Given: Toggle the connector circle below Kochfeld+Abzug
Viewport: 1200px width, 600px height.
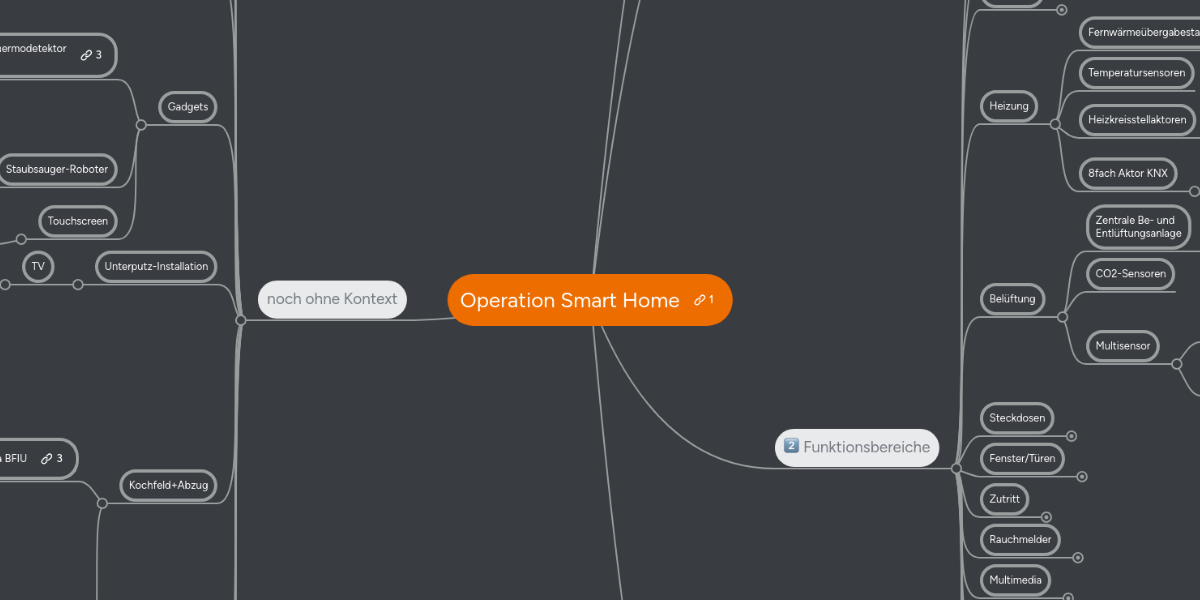Looking at the screenshot, I should [102, 504].
